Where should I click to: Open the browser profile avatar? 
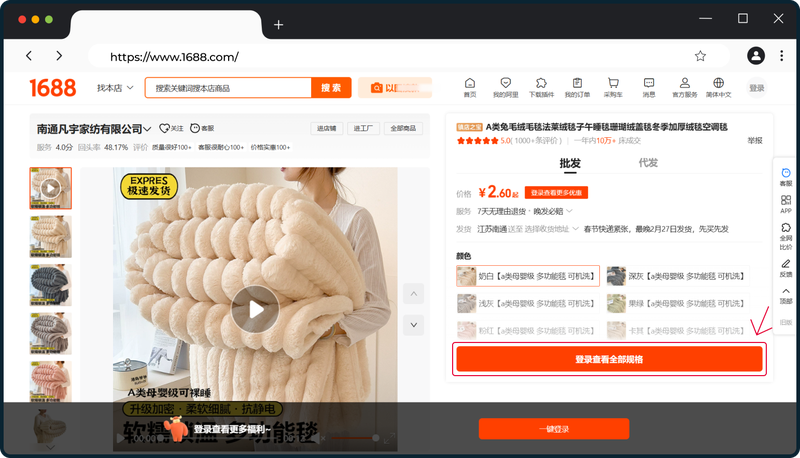point(756,56)
